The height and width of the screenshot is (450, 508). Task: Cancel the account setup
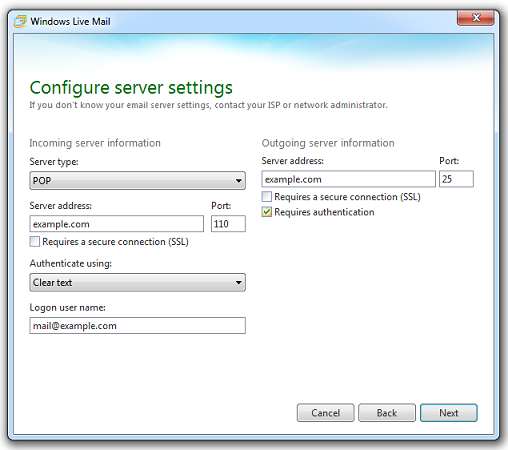click(x=325, y=413)
